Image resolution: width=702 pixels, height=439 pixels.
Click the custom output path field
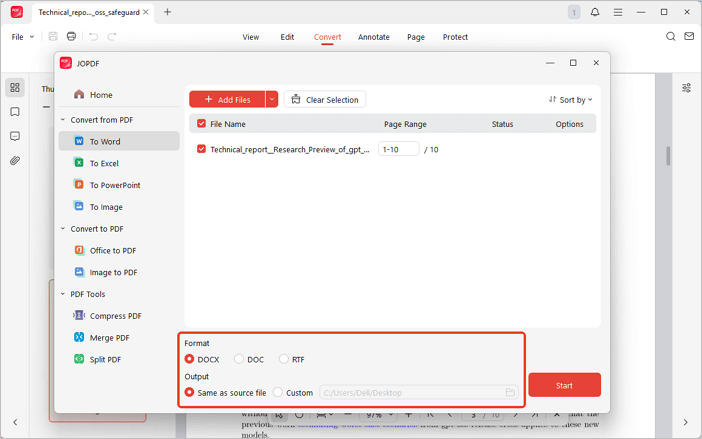pyautogui.click(x=419, y=392)
